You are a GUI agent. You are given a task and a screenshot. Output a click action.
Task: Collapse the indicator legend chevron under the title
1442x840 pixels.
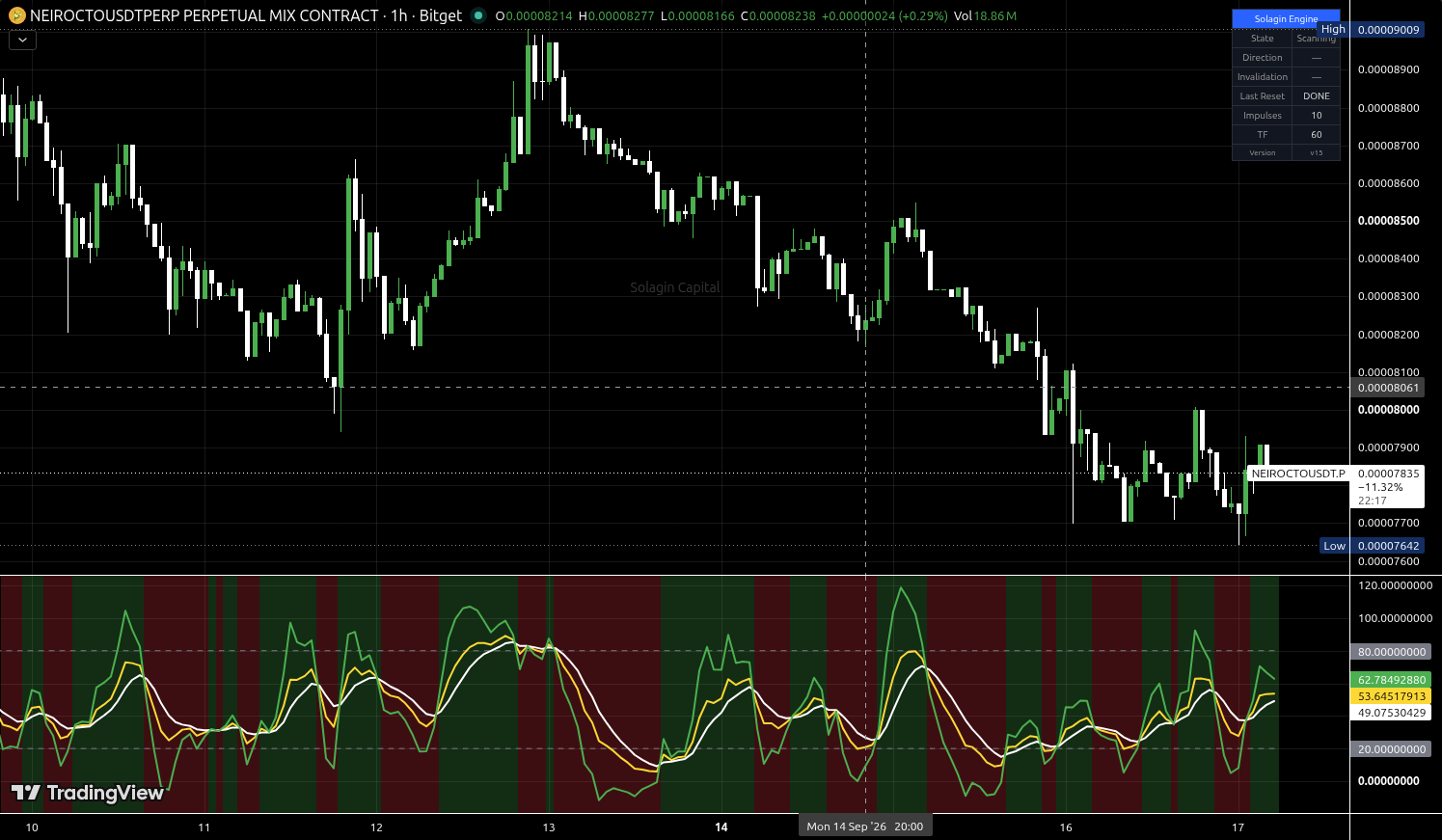(x=22, y=40)
